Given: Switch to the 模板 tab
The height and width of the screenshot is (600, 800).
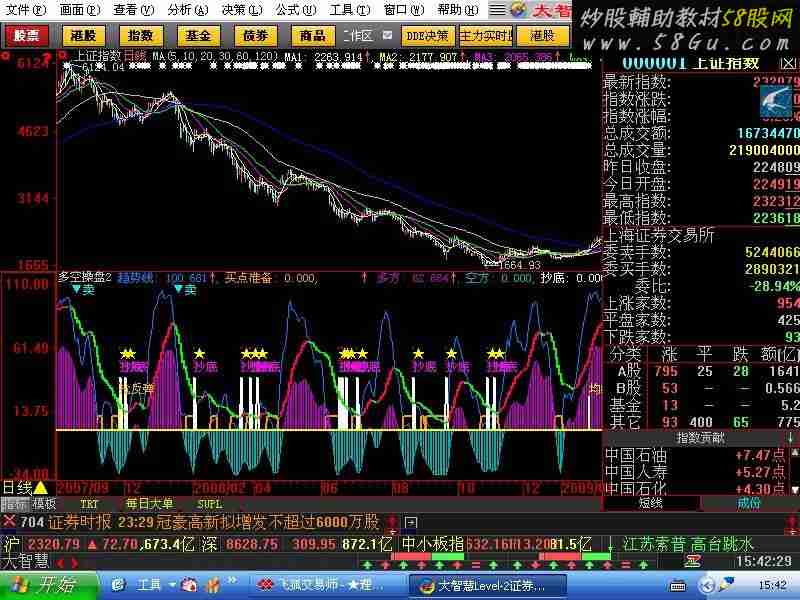Looking at the screenshot, I should tap(44, 504).
